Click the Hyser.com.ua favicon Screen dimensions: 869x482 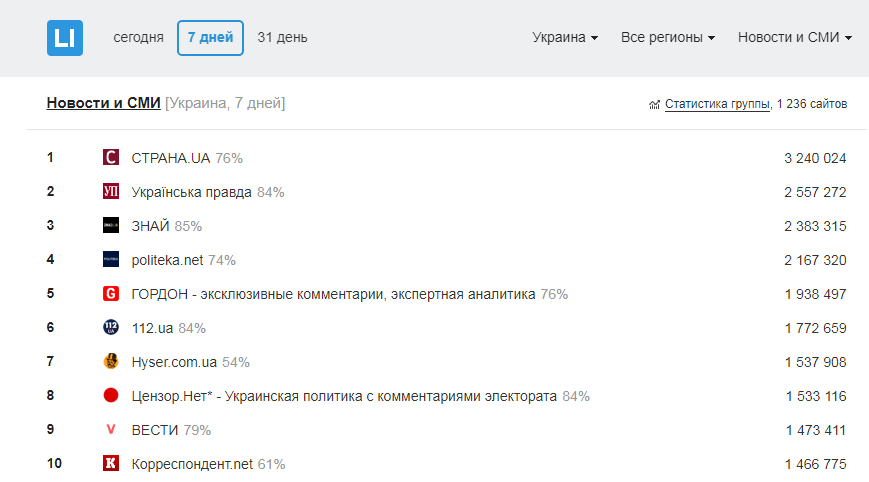point(111,362)
